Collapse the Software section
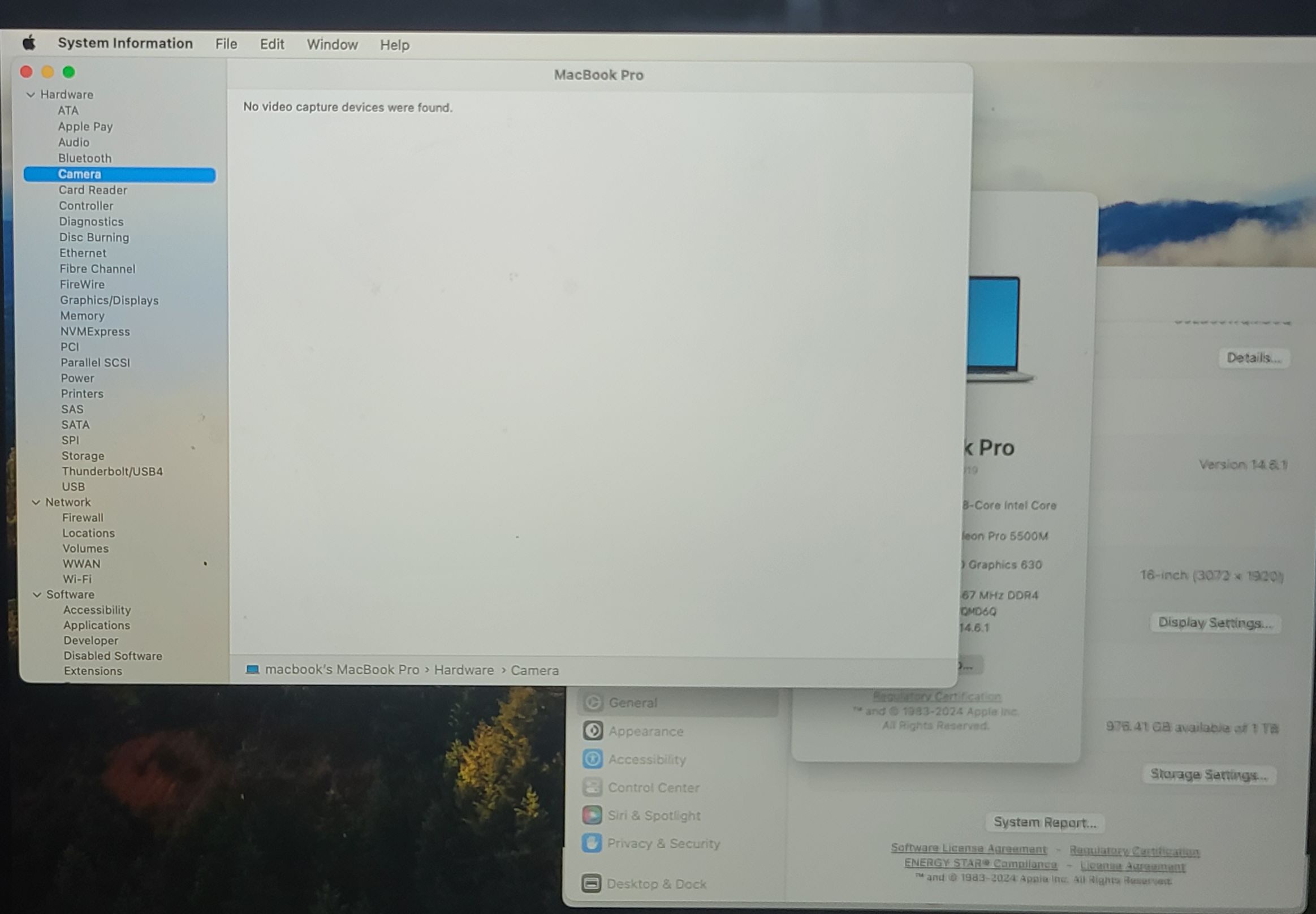The image size is (1316, 914). click(x=37, y=594)
